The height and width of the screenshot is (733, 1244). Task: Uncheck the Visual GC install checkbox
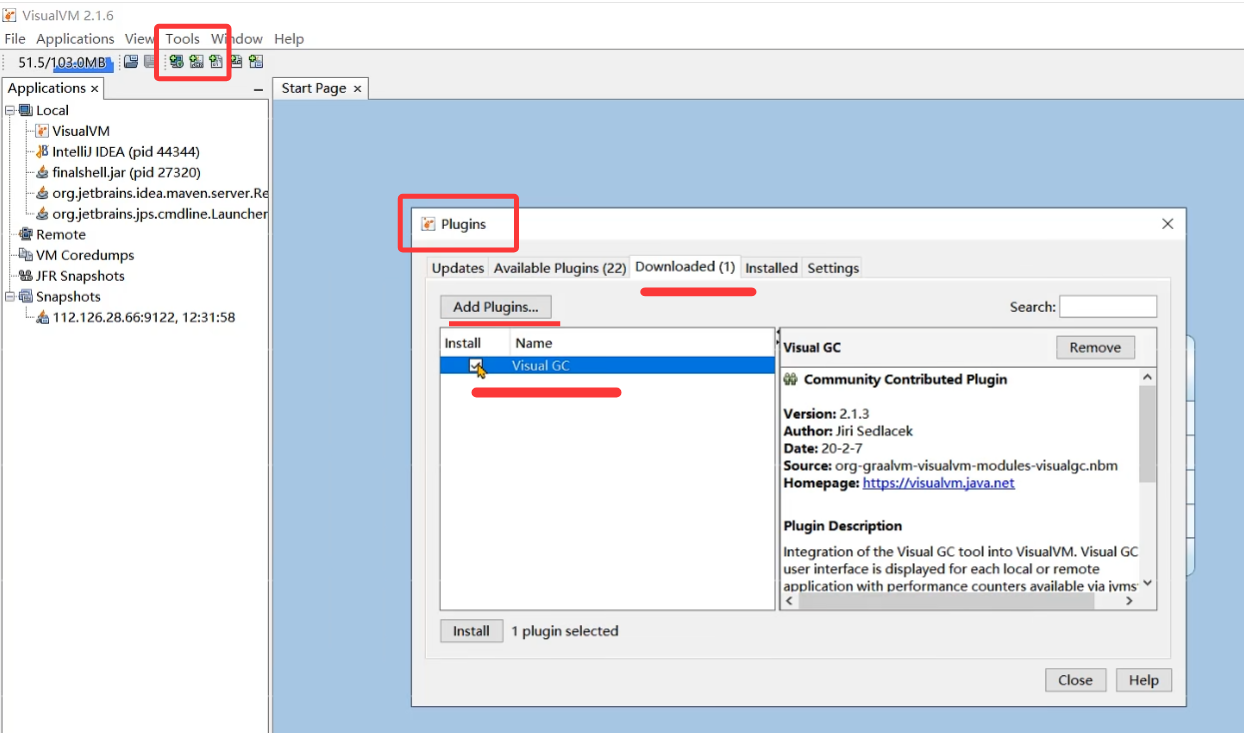476,366
